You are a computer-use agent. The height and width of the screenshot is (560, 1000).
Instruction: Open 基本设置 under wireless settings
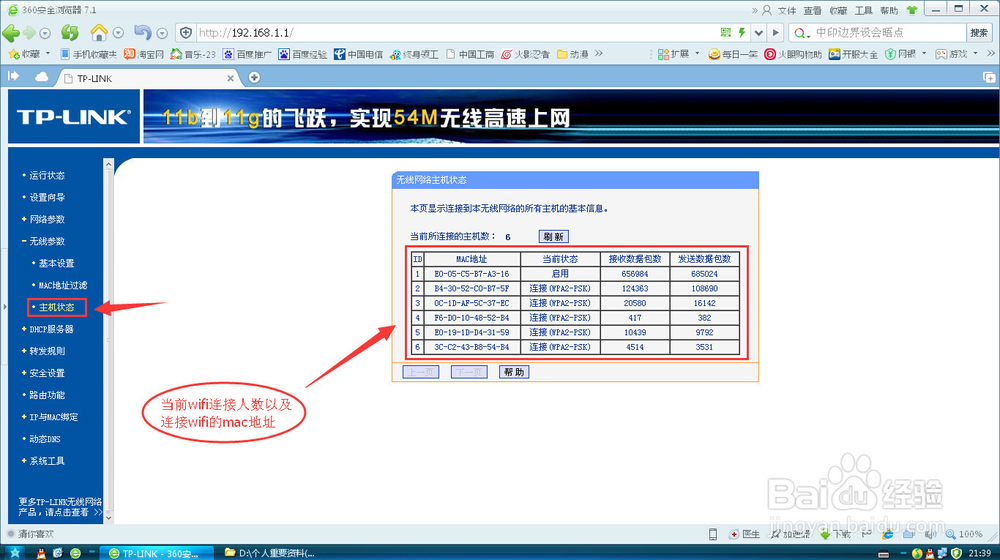pos(56,263)
